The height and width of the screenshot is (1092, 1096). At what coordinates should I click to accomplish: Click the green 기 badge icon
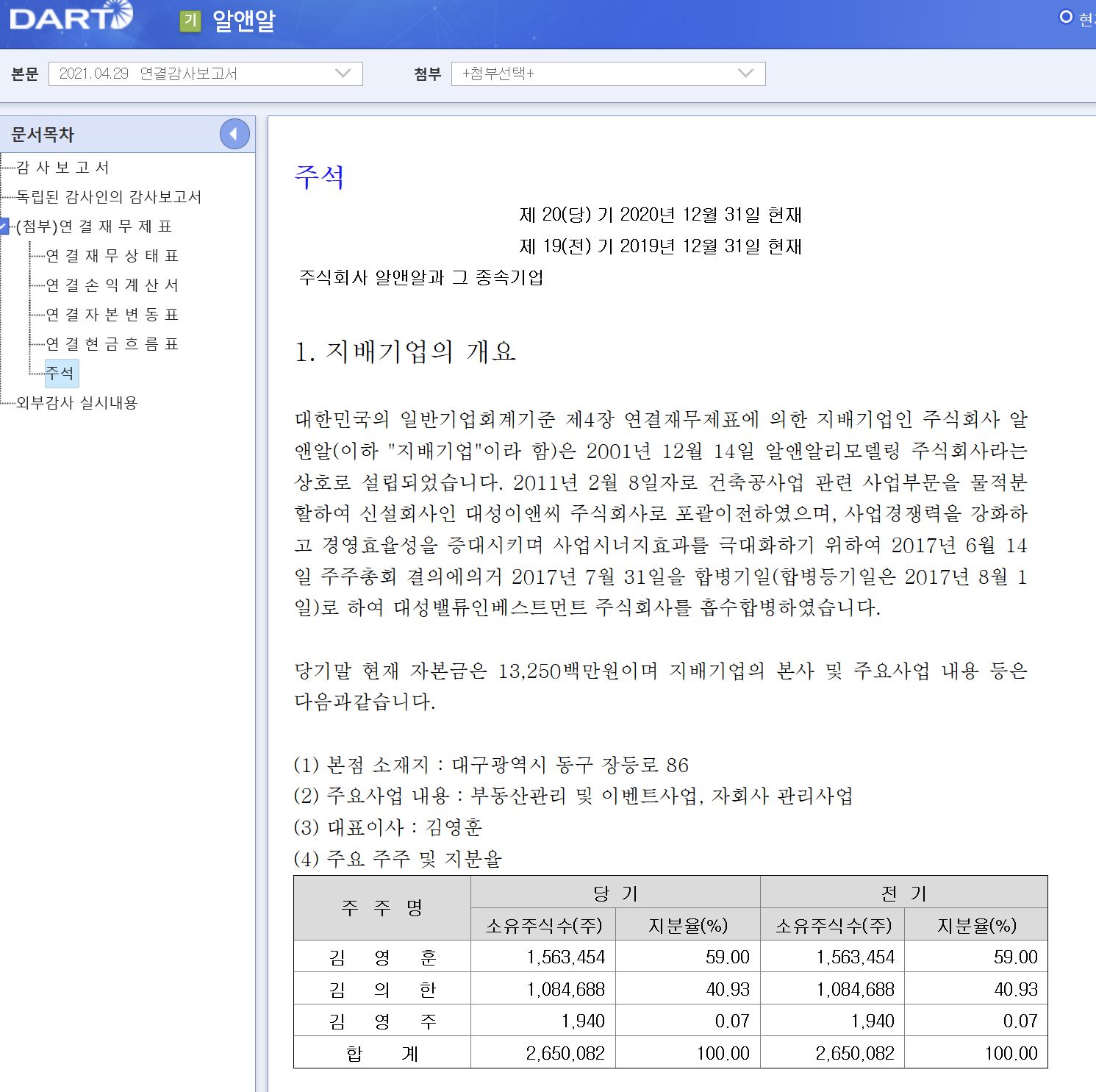tap(190, 21)
